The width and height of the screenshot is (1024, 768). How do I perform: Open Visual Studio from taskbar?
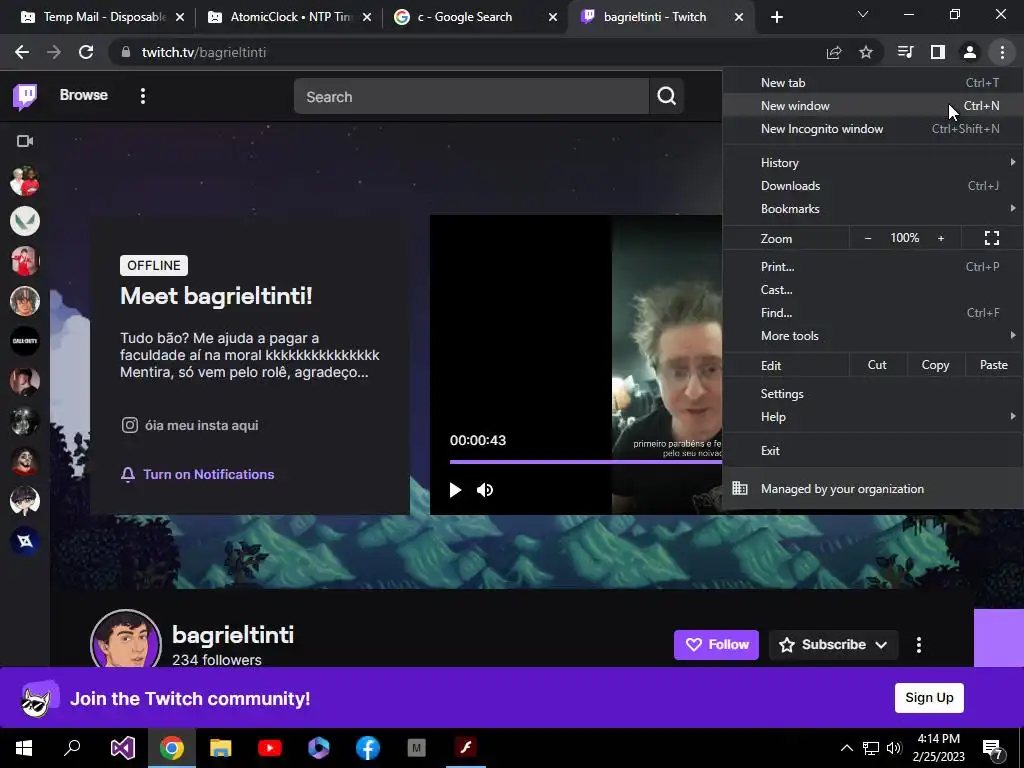point(122,748)
